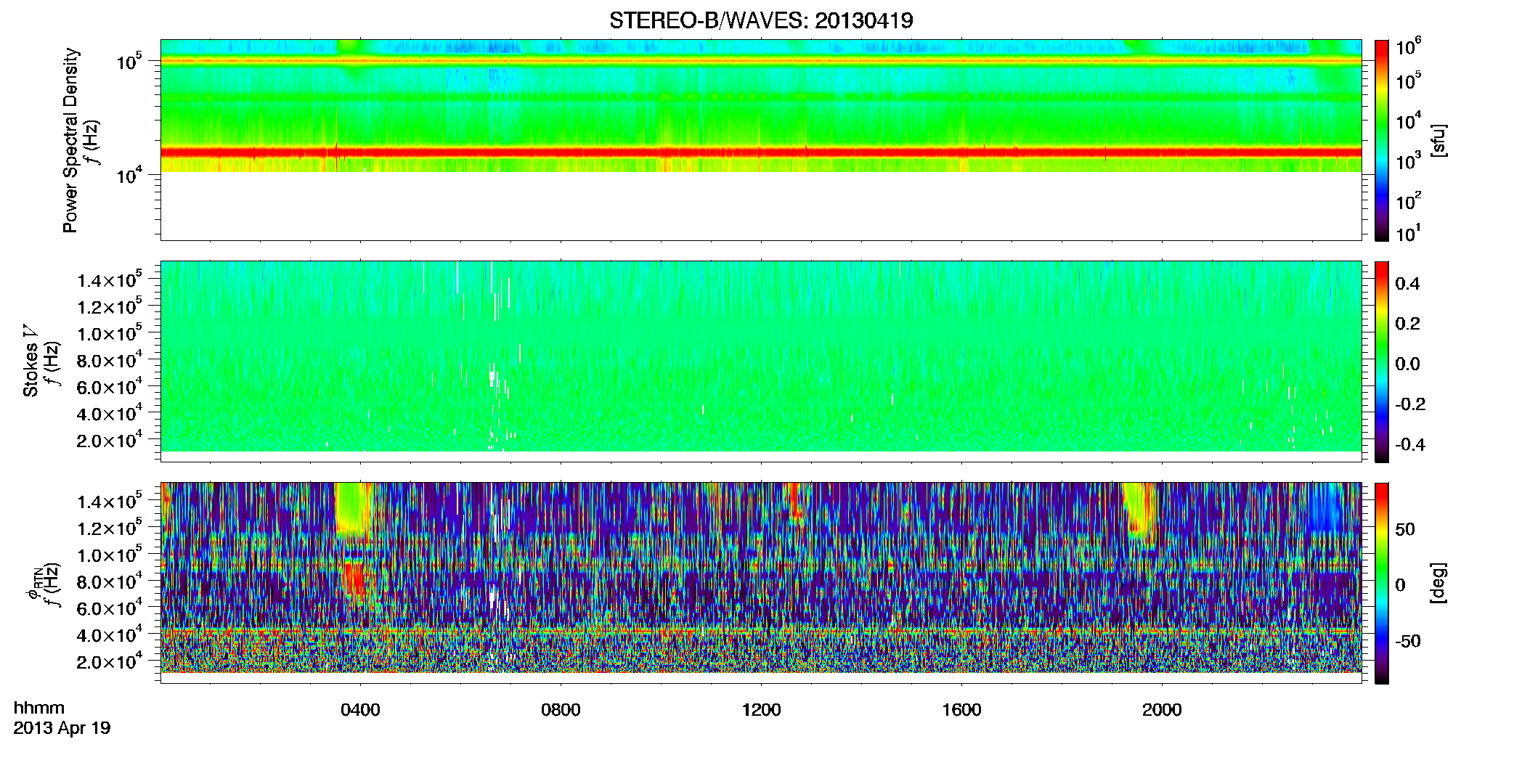
Task: Click the red 16 kHz band in spectrogram
Action: (761, 152)
